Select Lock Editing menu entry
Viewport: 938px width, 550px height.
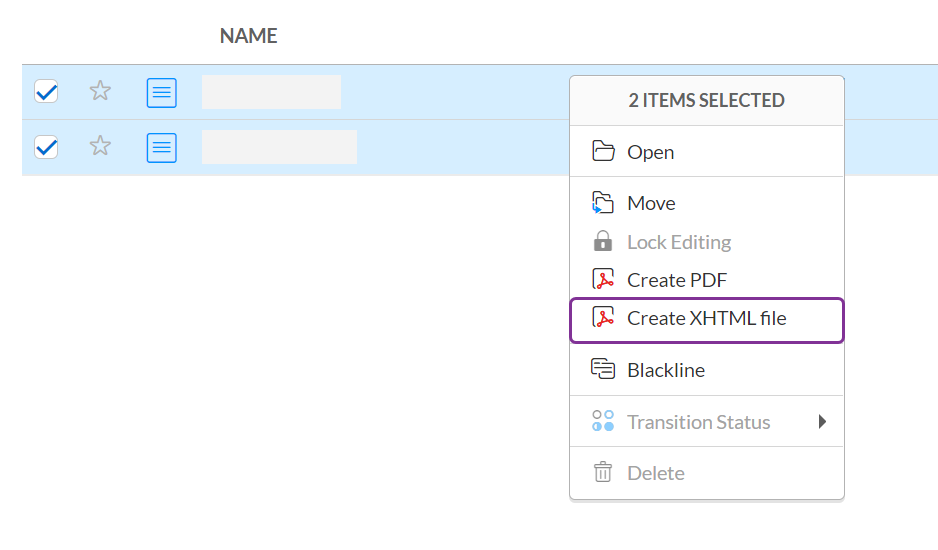pos(706,242)
